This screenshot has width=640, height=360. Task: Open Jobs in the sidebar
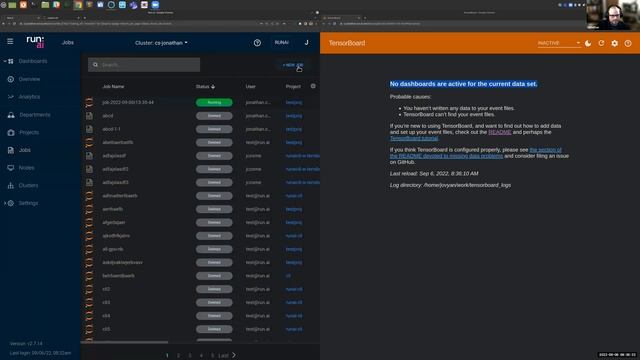coord(25,150)
